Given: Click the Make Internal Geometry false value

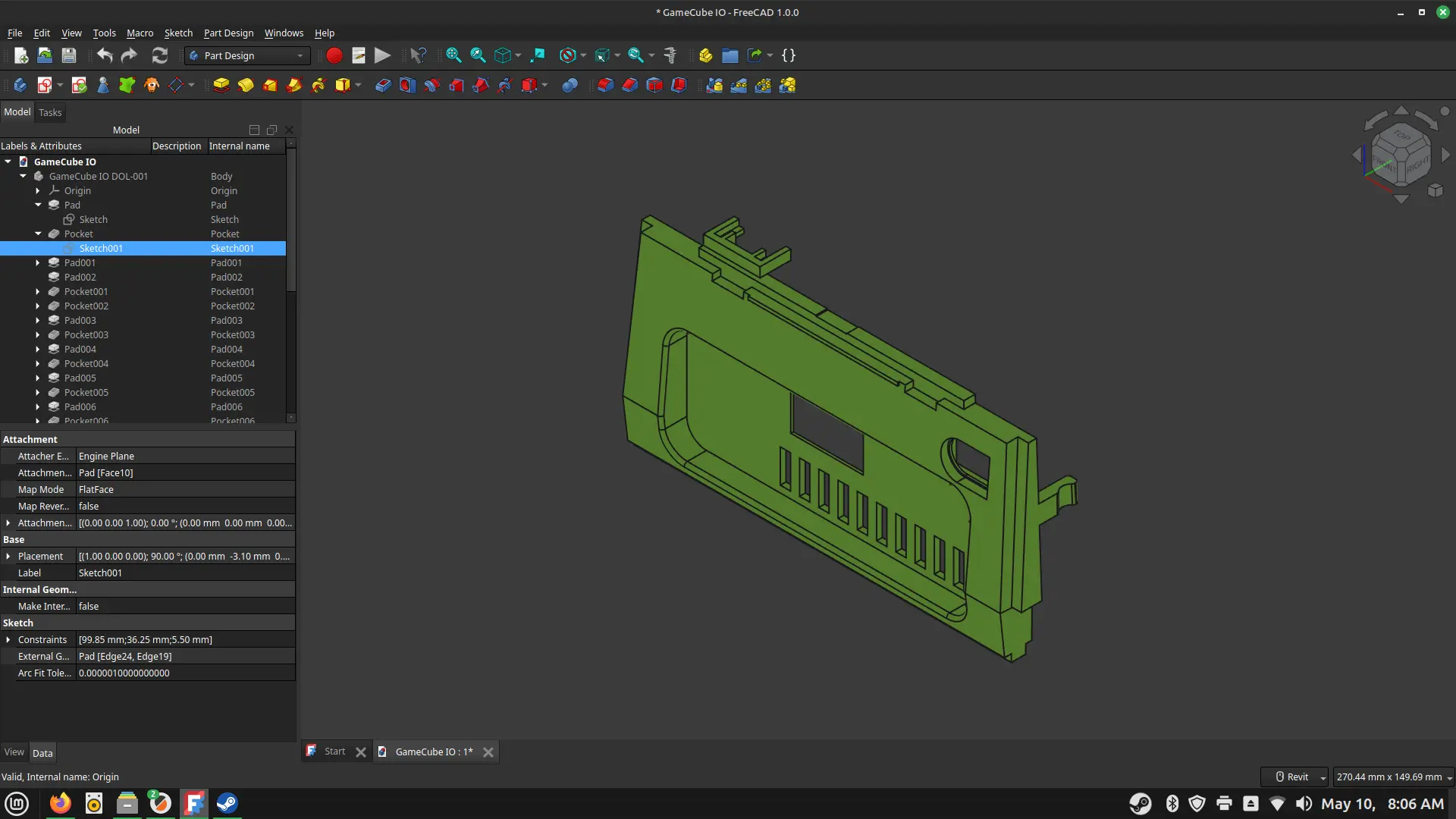Looking at the screenshot, I should (x=185, y=606).
